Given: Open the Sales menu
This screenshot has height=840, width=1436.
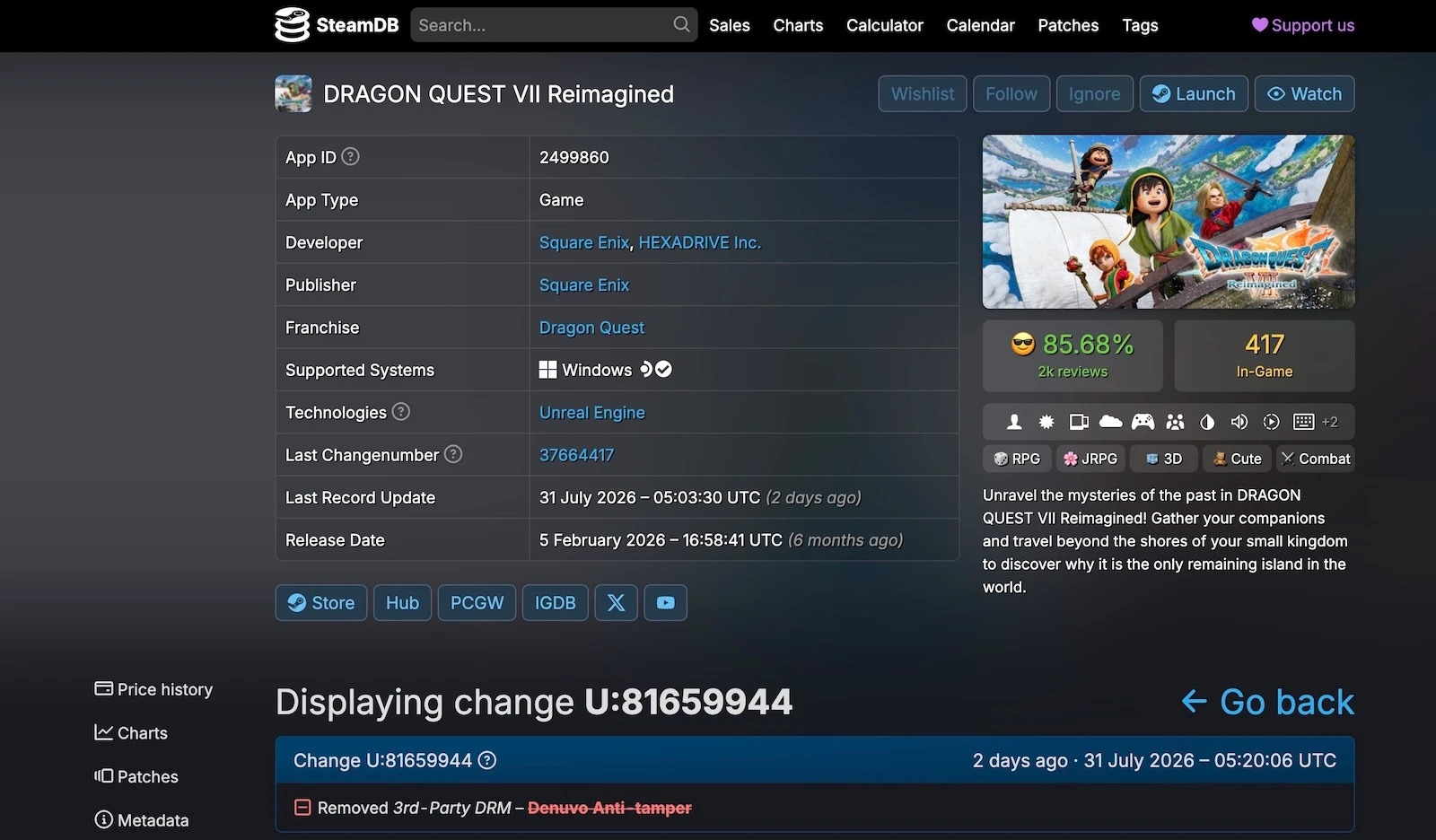Looking at the screenshot, I should point(730,25).
